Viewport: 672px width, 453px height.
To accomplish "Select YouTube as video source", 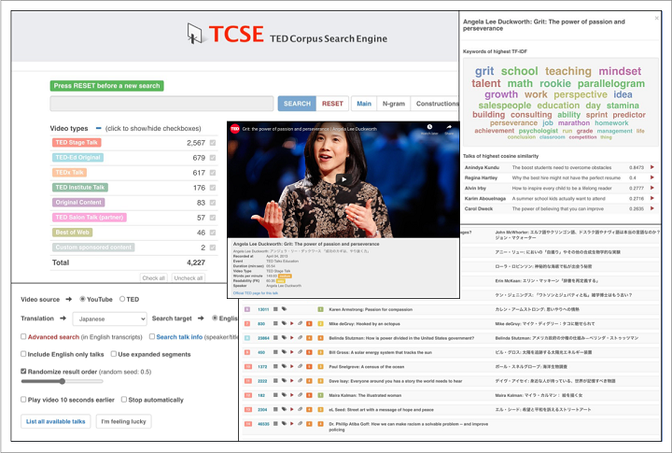I will 82,299.
